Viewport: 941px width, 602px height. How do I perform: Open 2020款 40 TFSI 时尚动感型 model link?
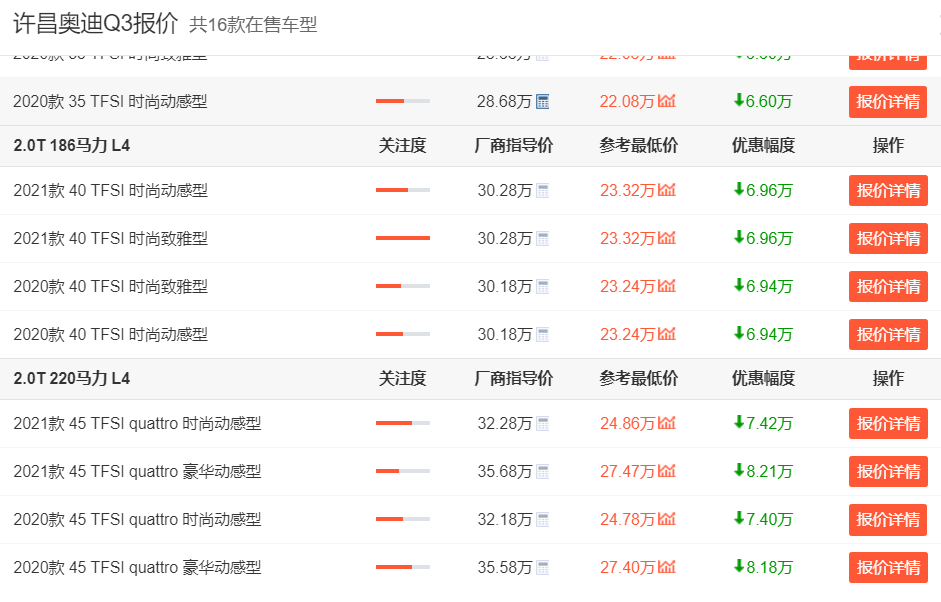pyautogui.click(x=110, y=334)
